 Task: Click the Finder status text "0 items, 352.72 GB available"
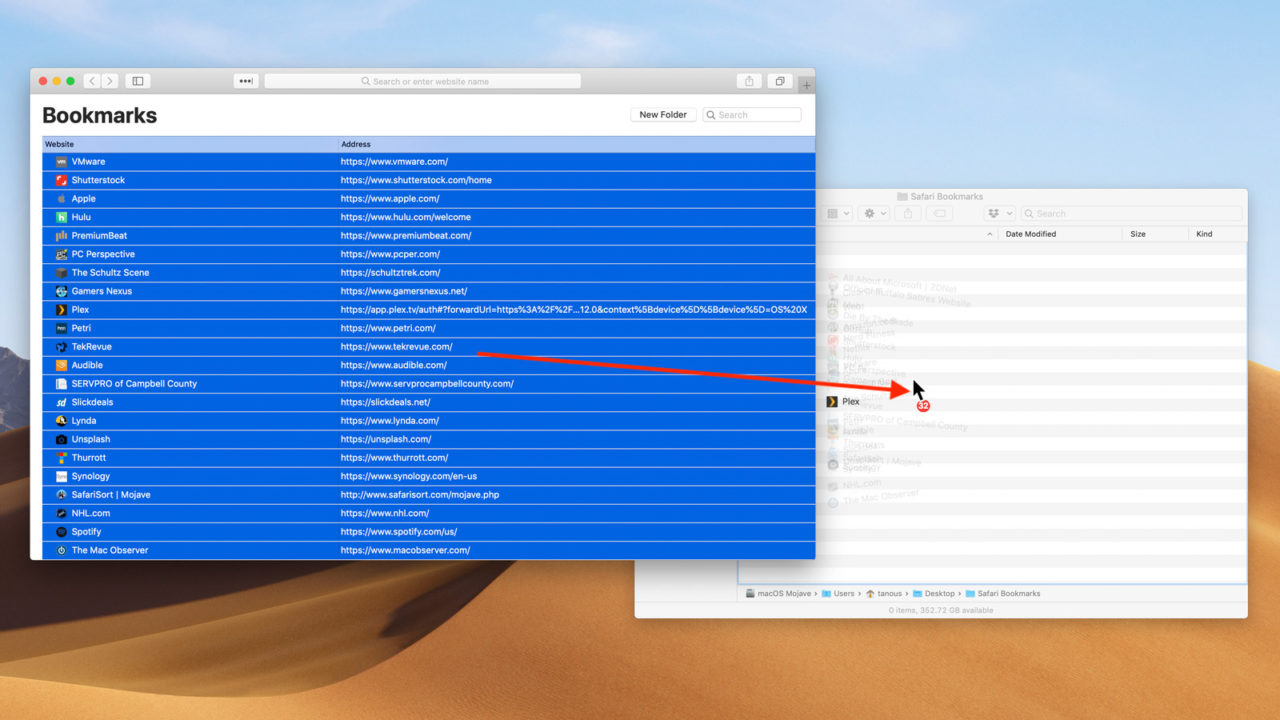click(940, 610)
